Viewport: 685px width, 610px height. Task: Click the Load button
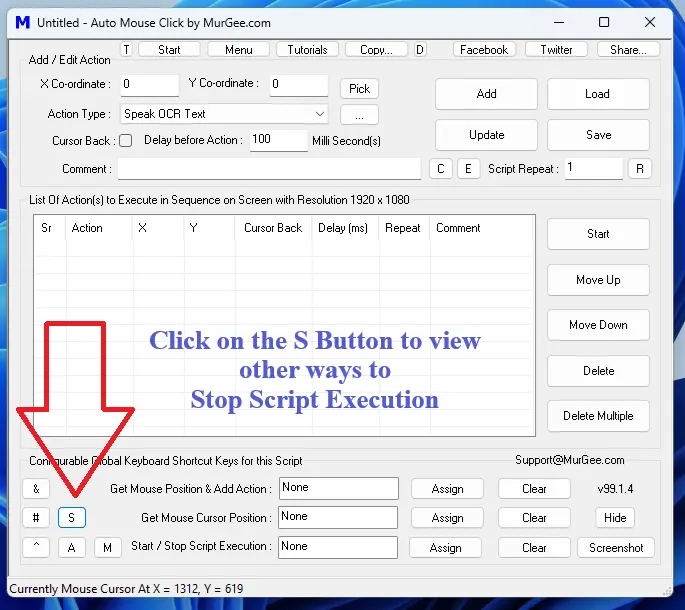point(598,94)
